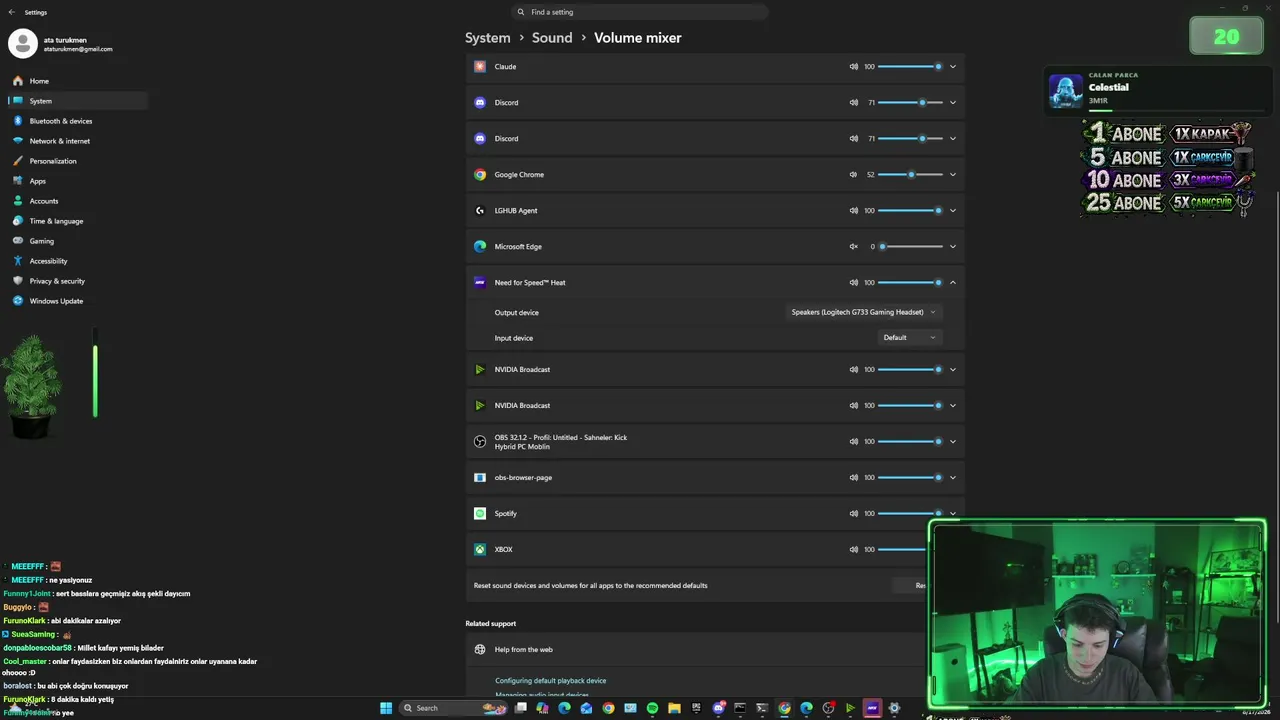Open File Explorer from the taskbar
This screenshot has width=1280, height=720.
click(674, 708)
